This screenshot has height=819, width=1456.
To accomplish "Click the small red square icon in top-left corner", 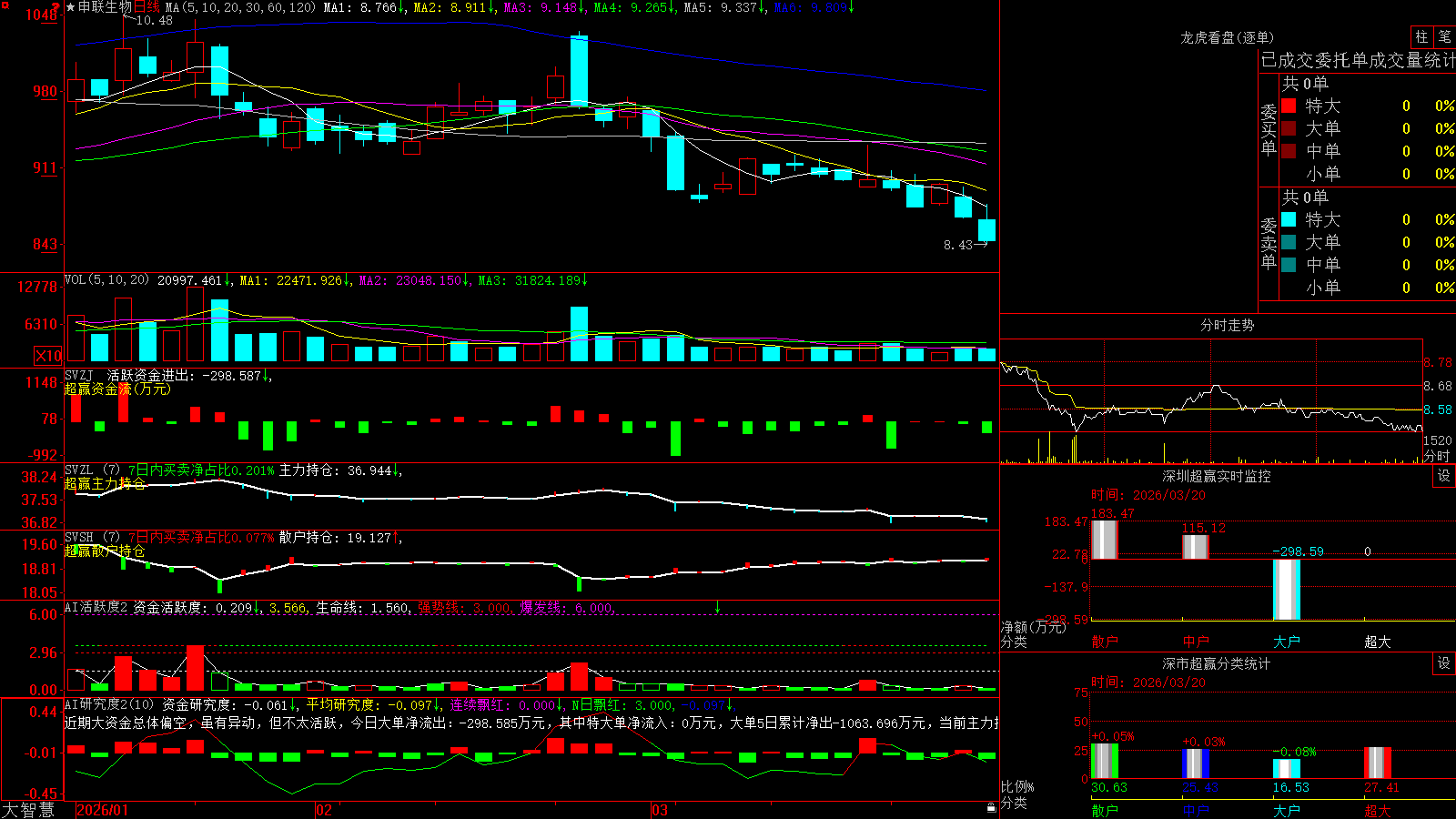I will [4, 5].
